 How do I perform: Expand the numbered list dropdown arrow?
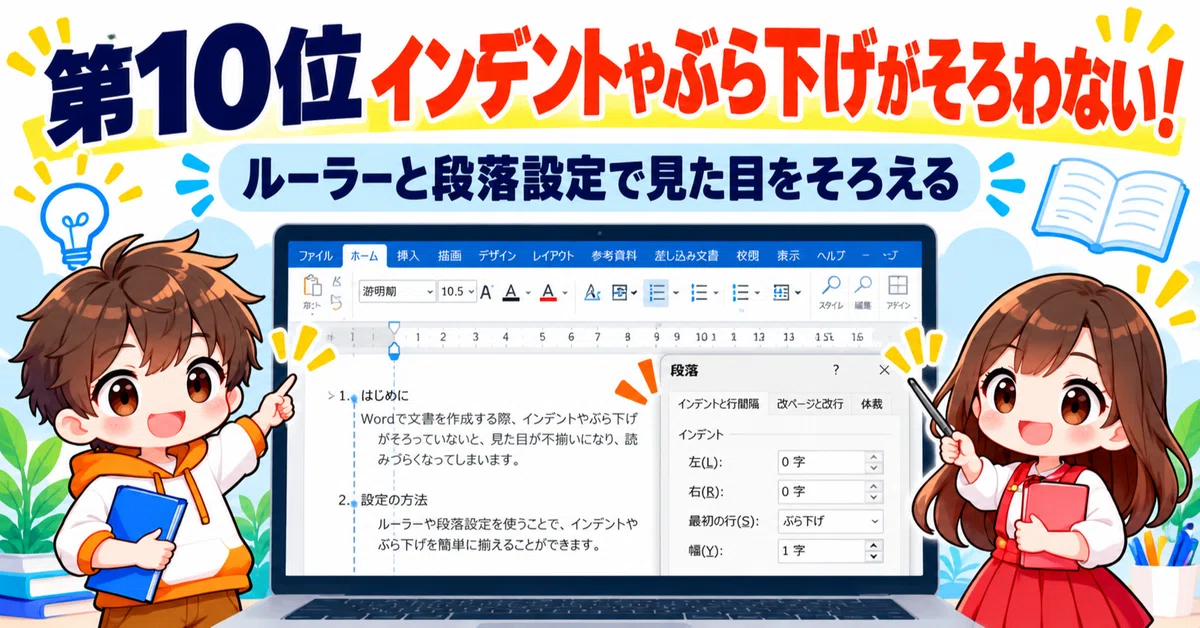point(717,293)
